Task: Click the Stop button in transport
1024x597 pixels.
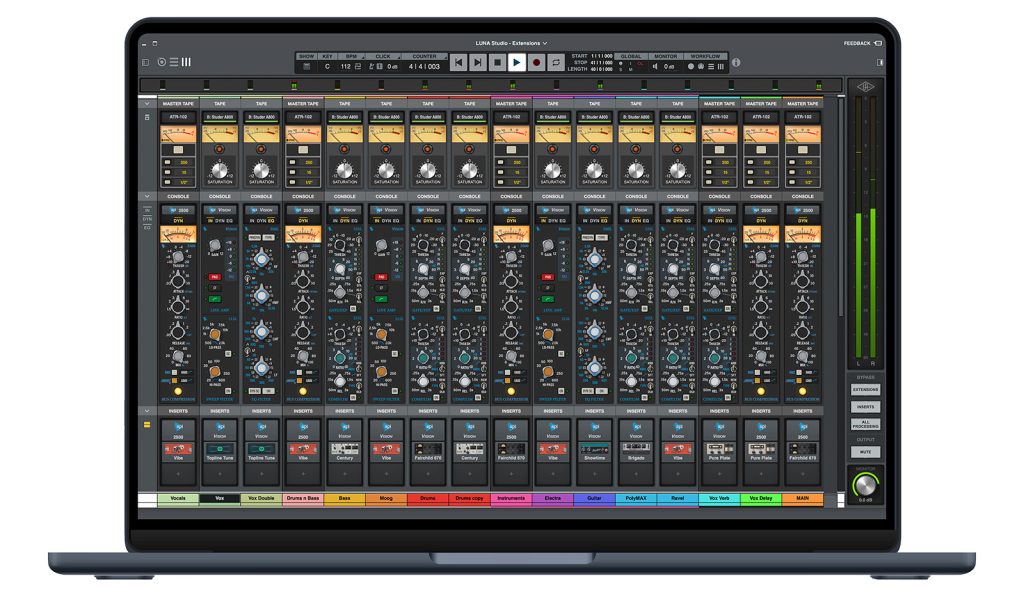Action: 498,63
